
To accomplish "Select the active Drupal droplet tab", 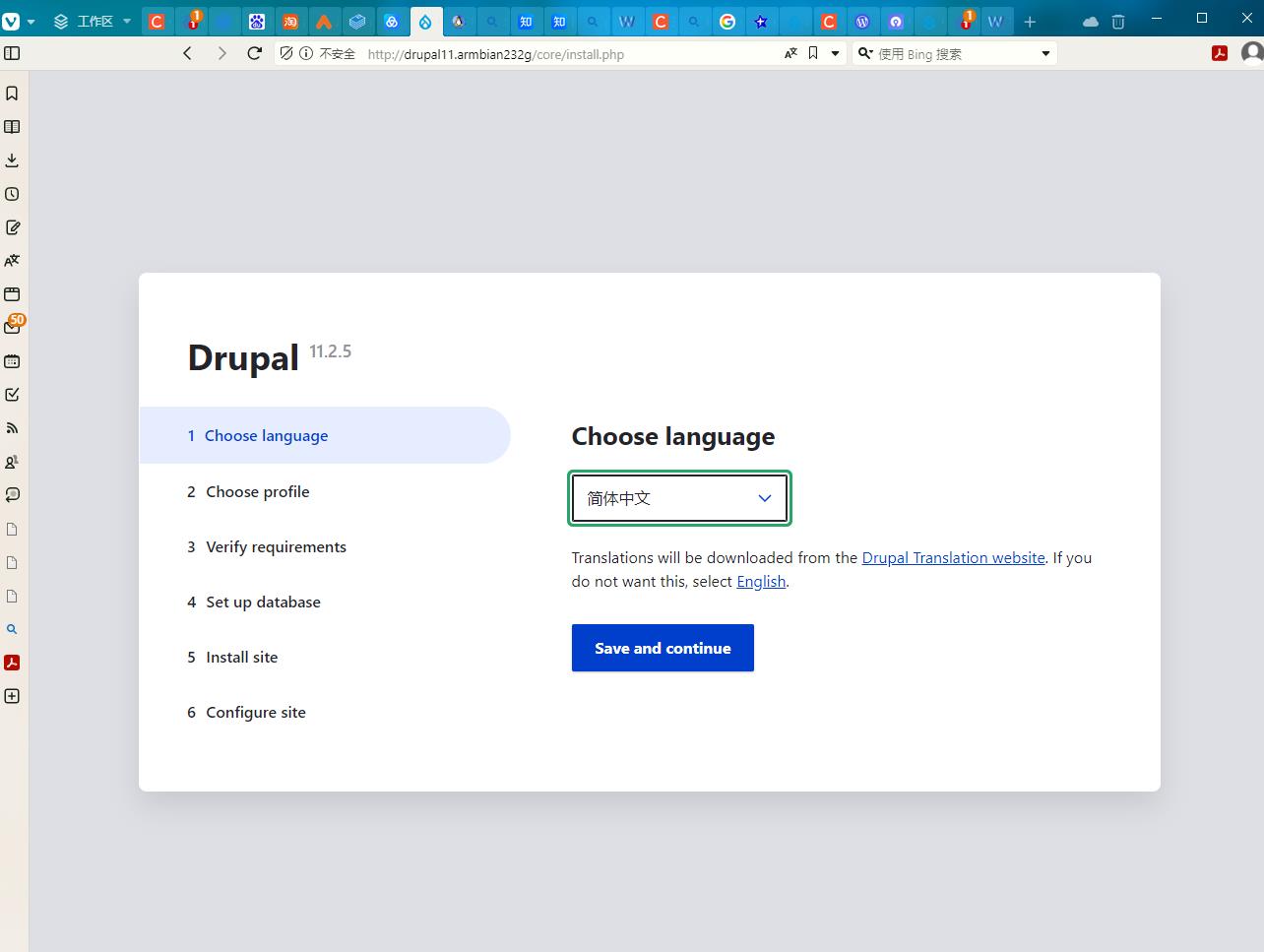I will pos(425,21).
